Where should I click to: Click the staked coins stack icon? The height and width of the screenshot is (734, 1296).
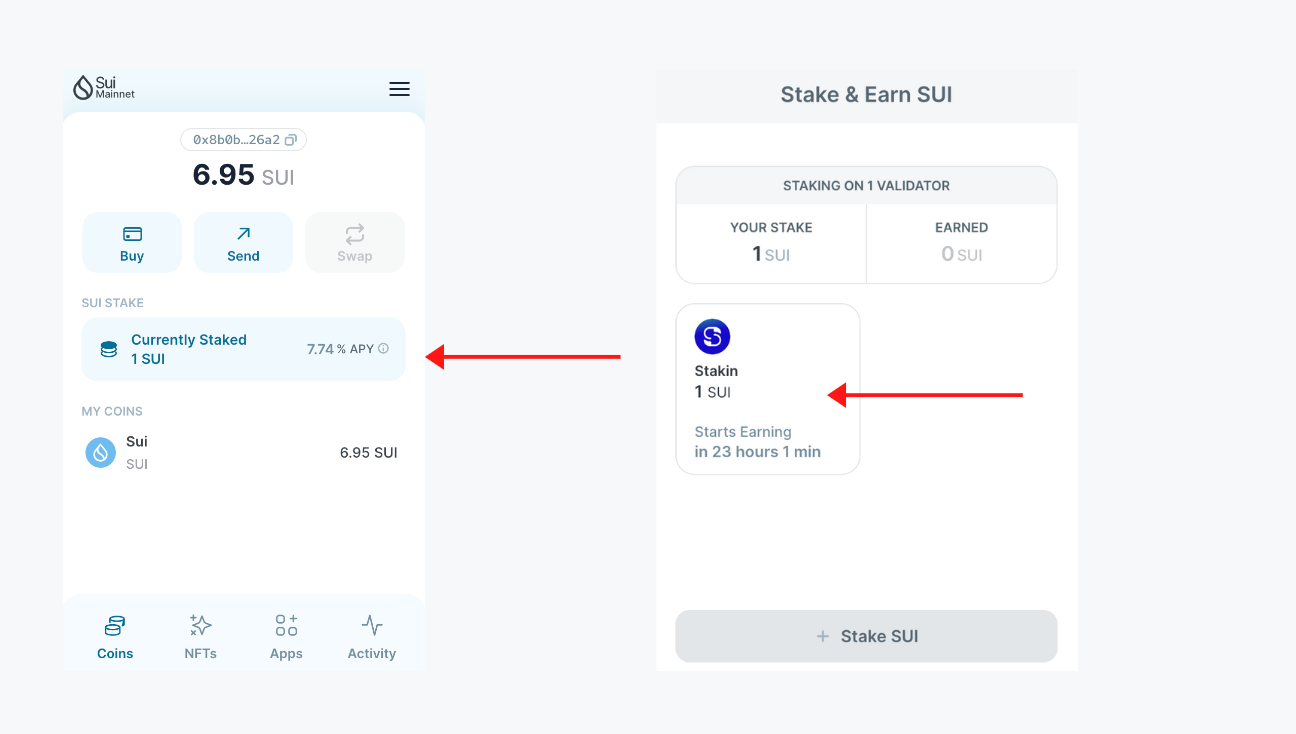(108, 348)
